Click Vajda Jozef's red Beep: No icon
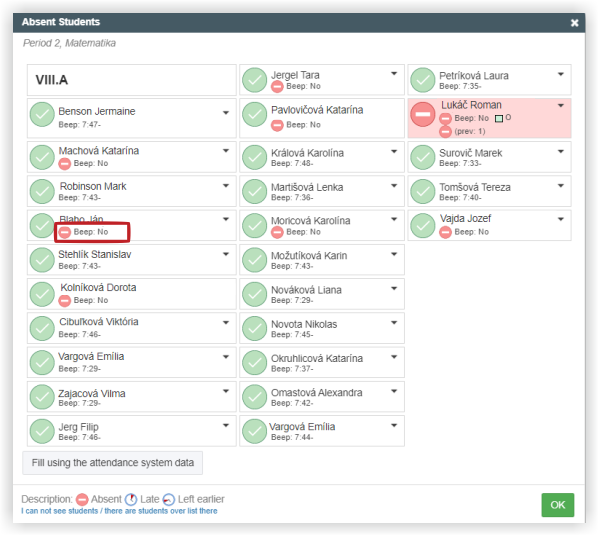Image resolution: width=599 pixels, height=536 pixels. (445, 232)
